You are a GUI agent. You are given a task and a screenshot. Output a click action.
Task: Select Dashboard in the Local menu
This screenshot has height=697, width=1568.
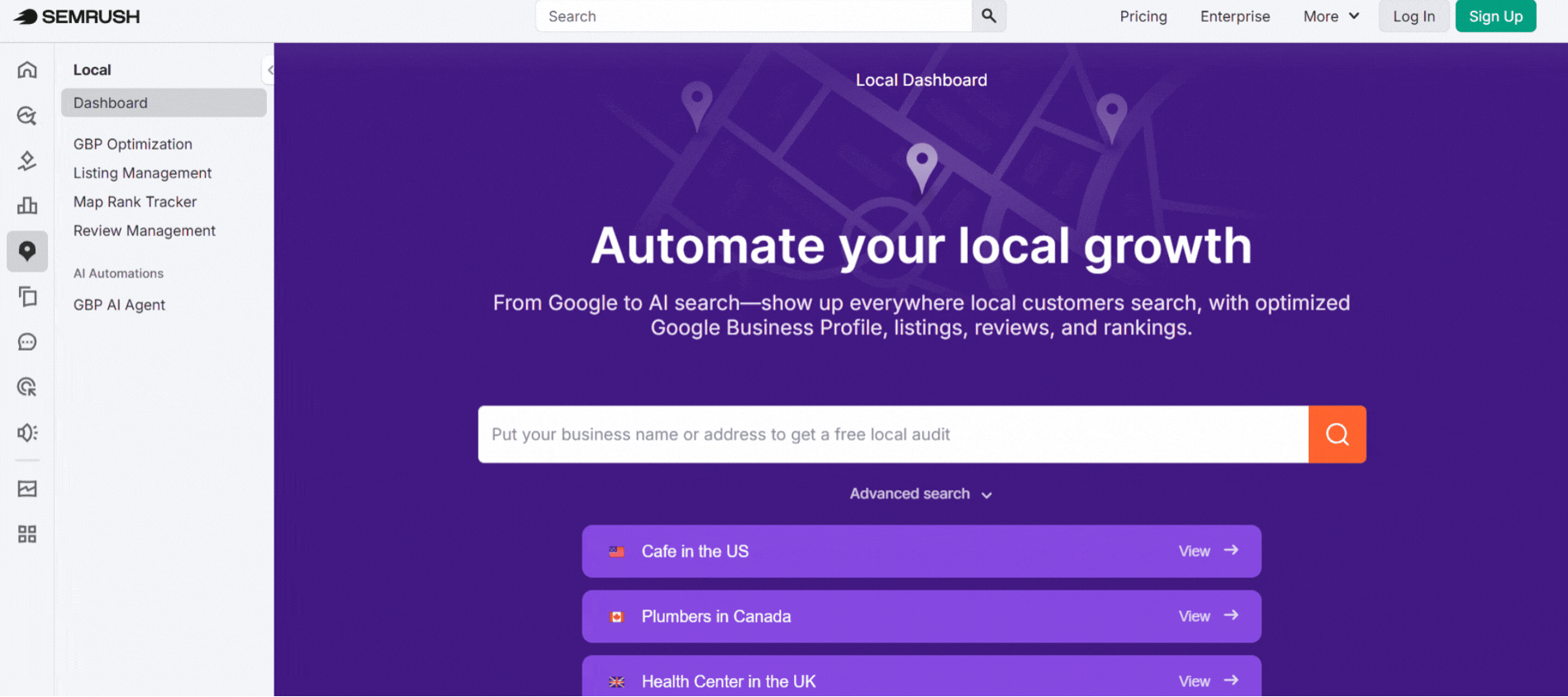(x=164, y=103)
